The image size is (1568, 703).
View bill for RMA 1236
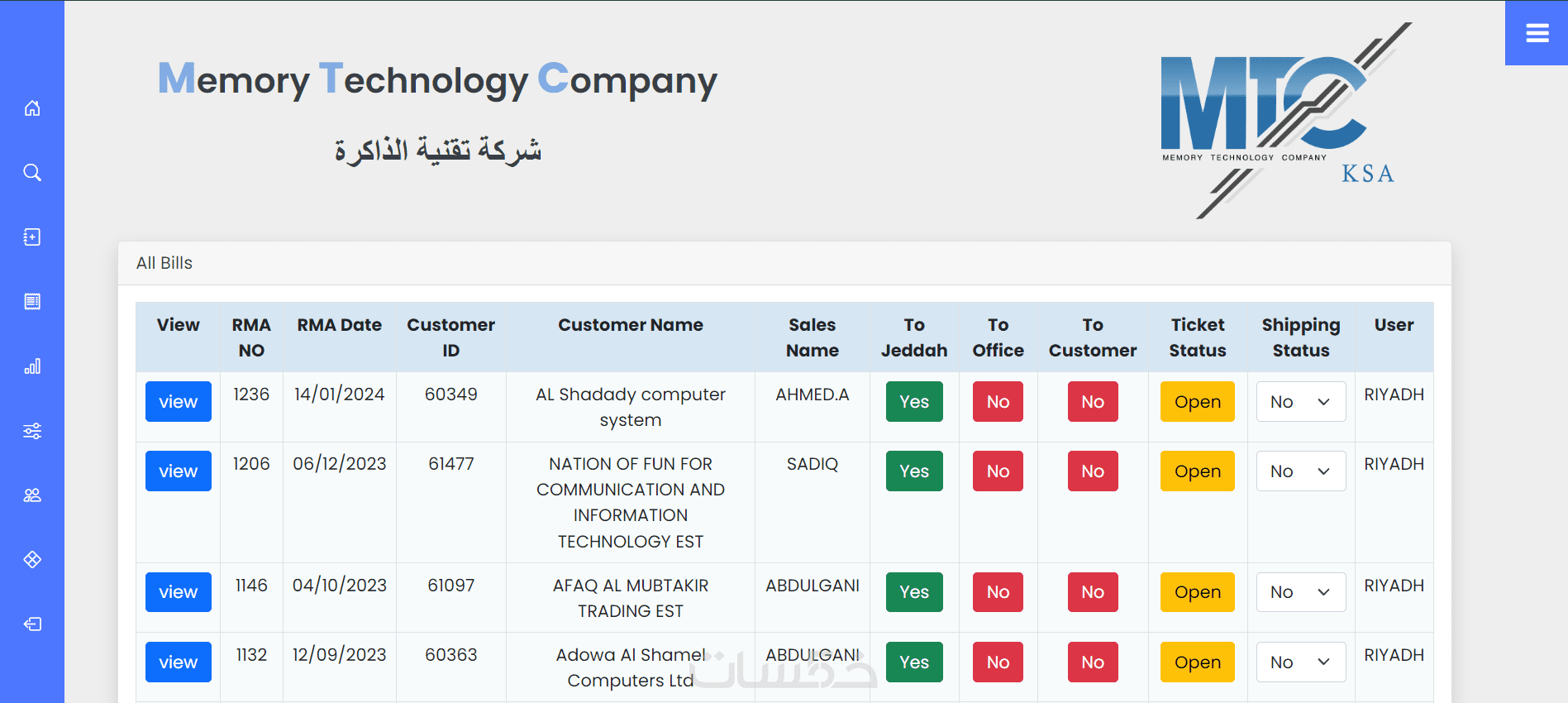179,402
